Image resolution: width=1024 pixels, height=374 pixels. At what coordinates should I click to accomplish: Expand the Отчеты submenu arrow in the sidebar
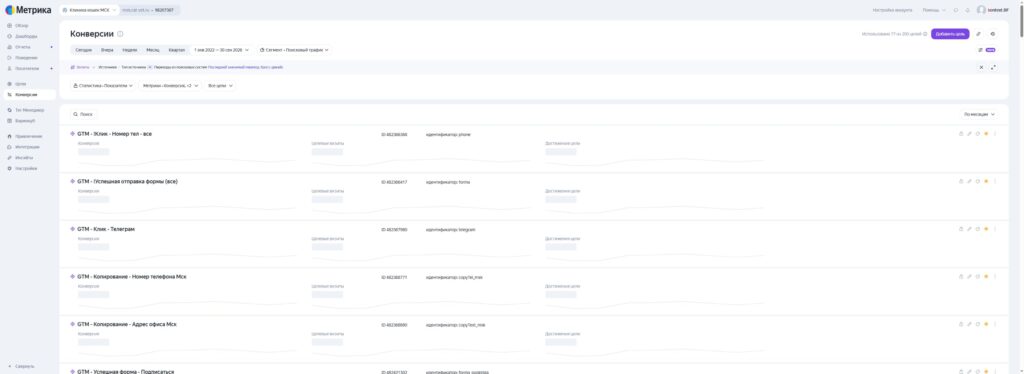coord(52,47)
